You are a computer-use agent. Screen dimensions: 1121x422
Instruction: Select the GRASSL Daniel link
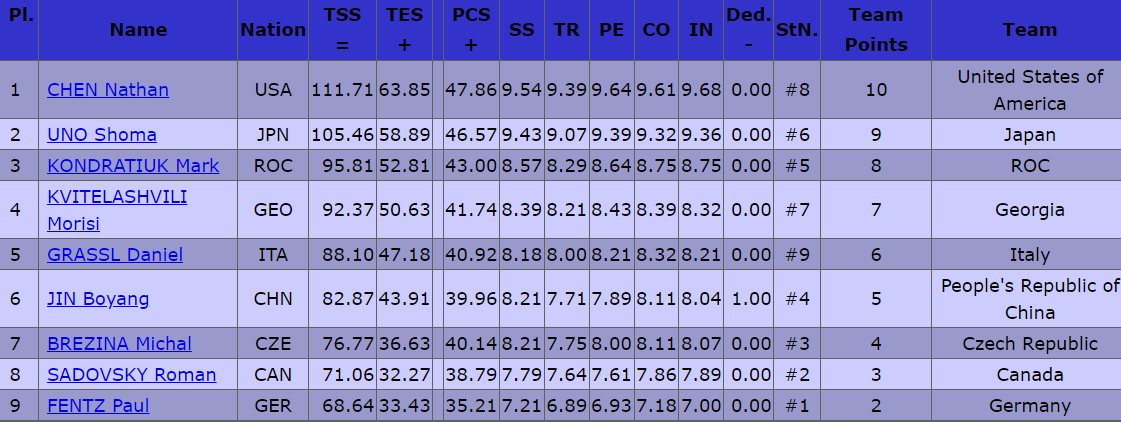115,255
